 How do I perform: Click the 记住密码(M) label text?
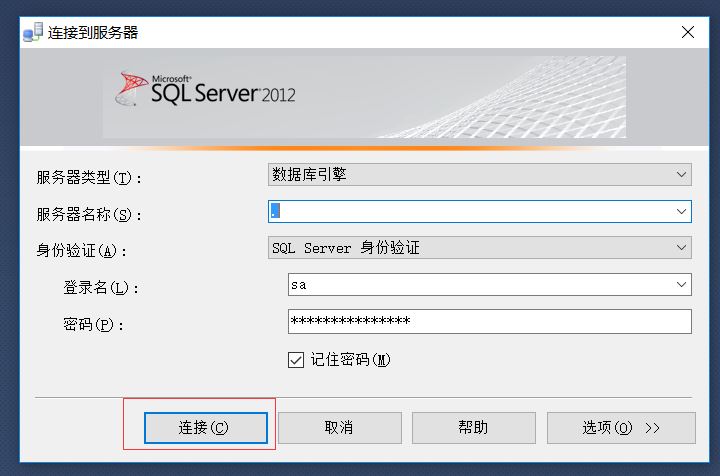[x=349, y=360]
